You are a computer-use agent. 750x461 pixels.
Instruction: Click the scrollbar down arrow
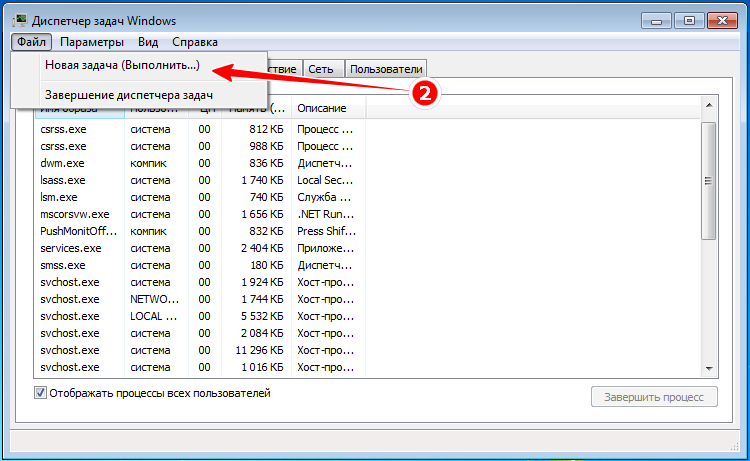pyautogui.click(x=709, y=368)
